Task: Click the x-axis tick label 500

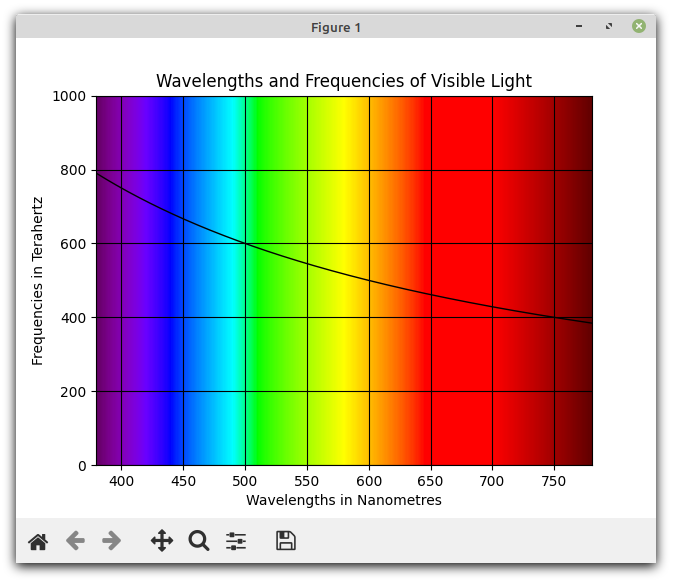Action: pyautogui.click(x=245, y=481)
